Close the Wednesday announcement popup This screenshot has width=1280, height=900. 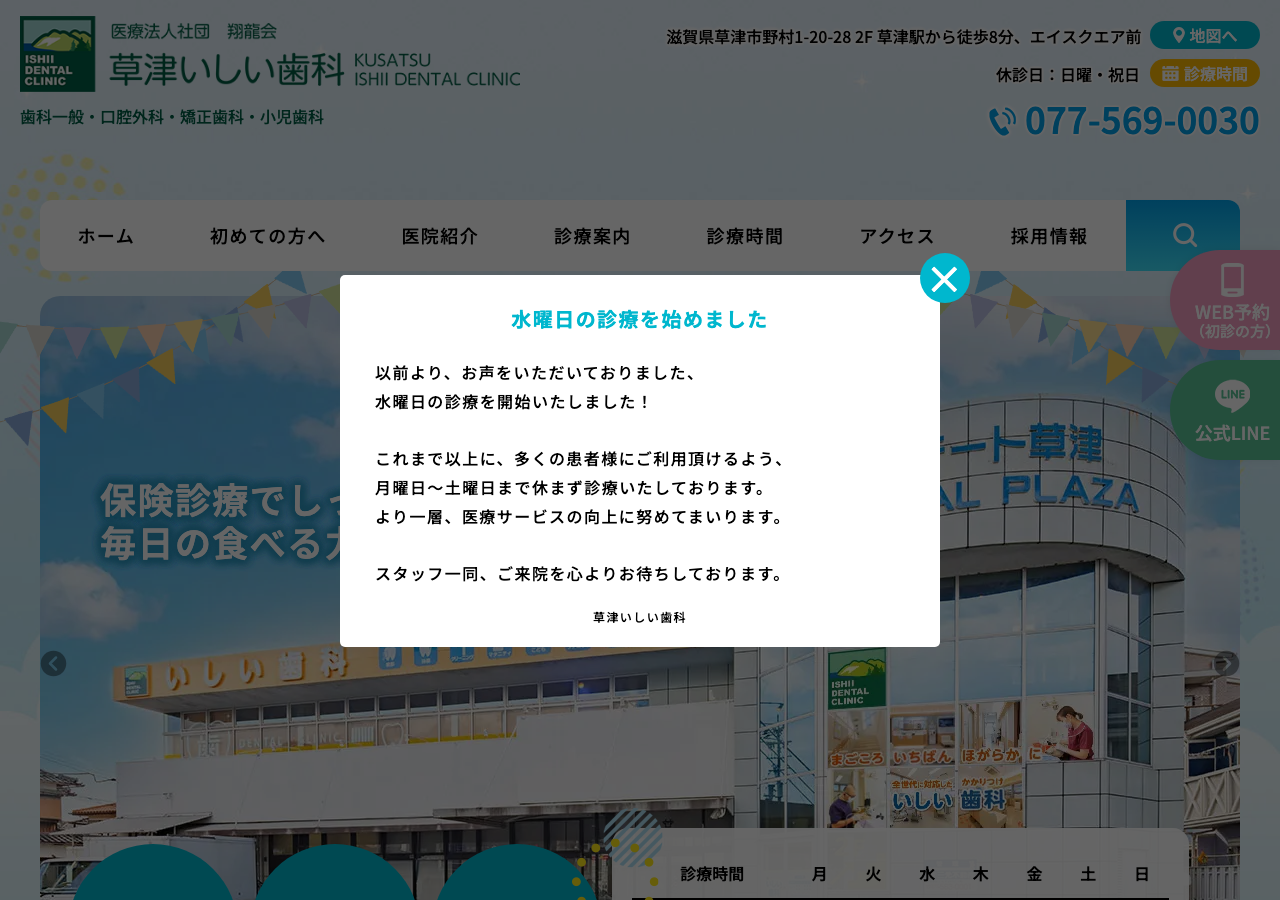pos(945,278)
